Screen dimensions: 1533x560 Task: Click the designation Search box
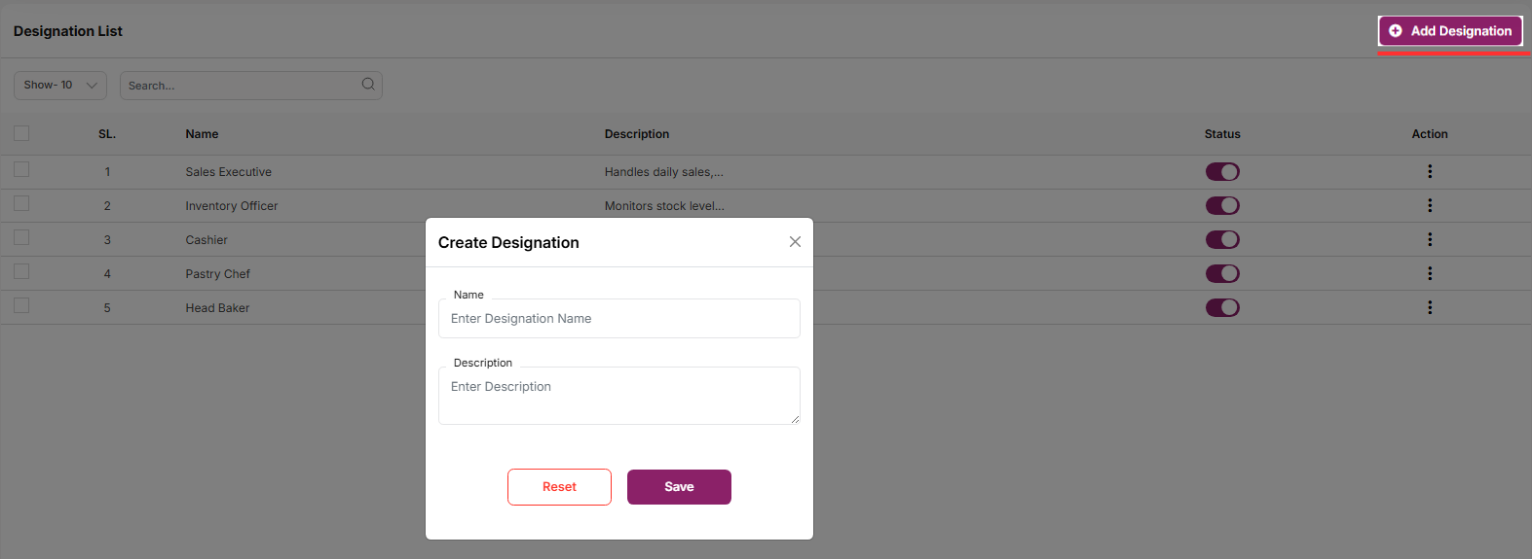242,85
